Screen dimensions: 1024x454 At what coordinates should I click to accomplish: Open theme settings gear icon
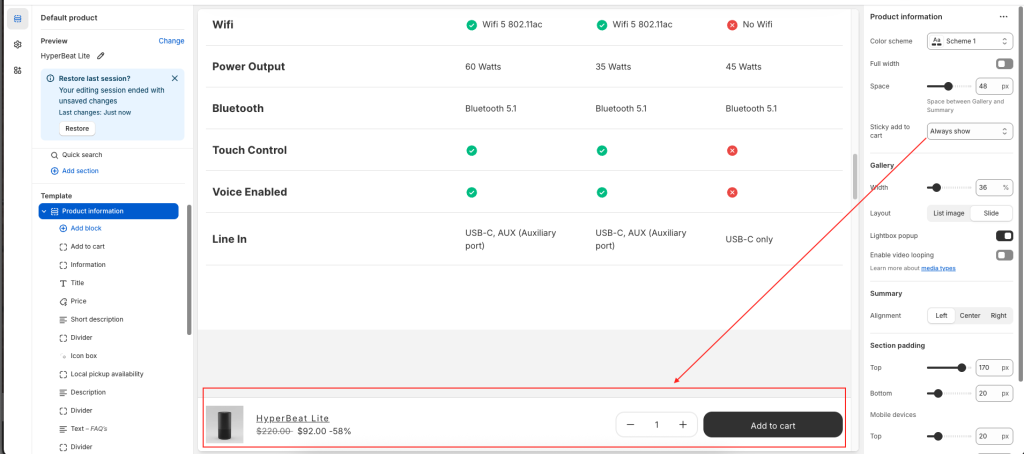click(18, 44)
